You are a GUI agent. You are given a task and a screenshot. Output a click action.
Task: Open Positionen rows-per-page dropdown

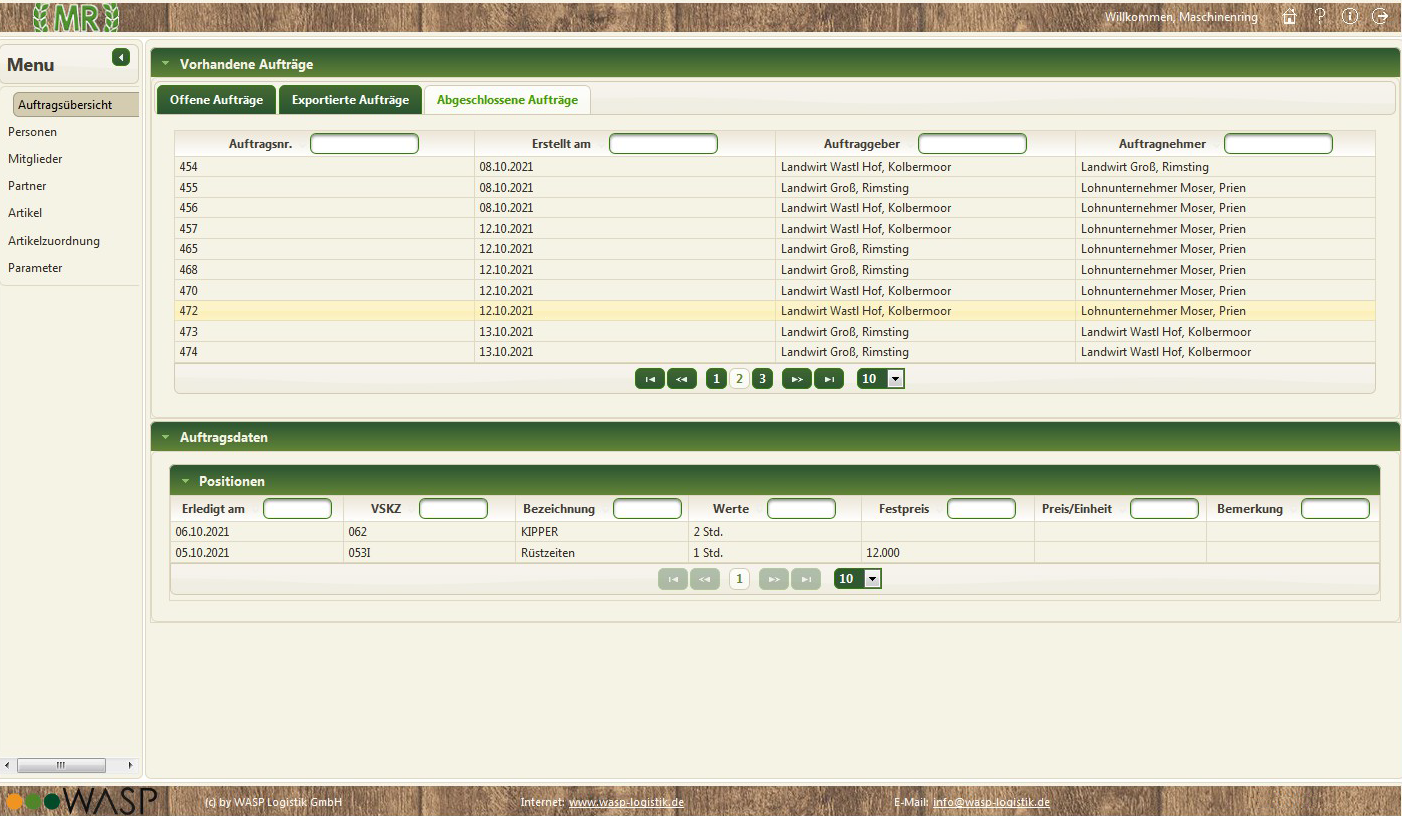coord(872,579)
